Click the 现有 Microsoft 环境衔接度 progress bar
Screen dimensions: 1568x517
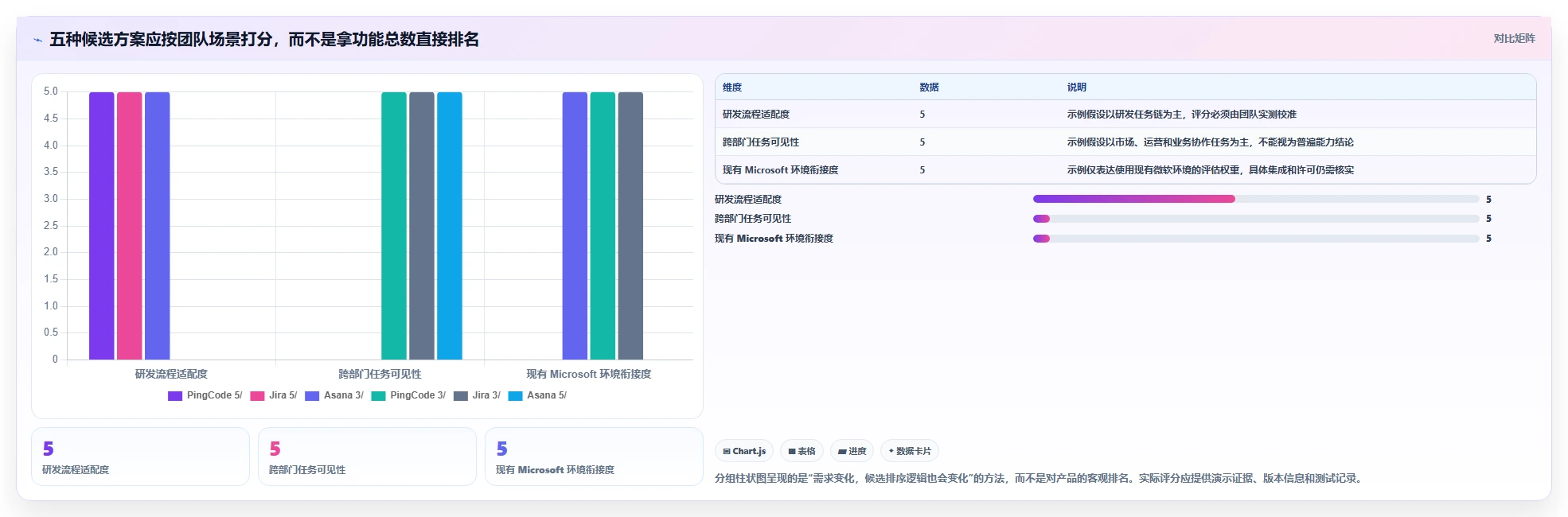tap(1256, 239)
